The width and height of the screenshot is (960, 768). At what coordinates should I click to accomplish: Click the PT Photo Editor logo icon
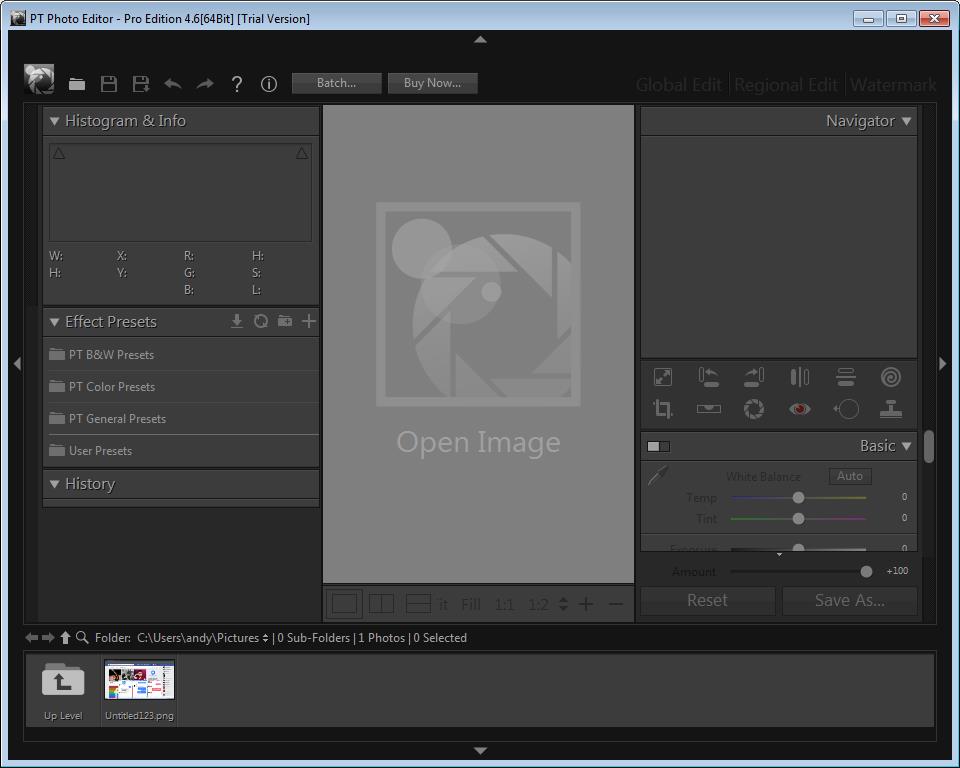point(39,80)
